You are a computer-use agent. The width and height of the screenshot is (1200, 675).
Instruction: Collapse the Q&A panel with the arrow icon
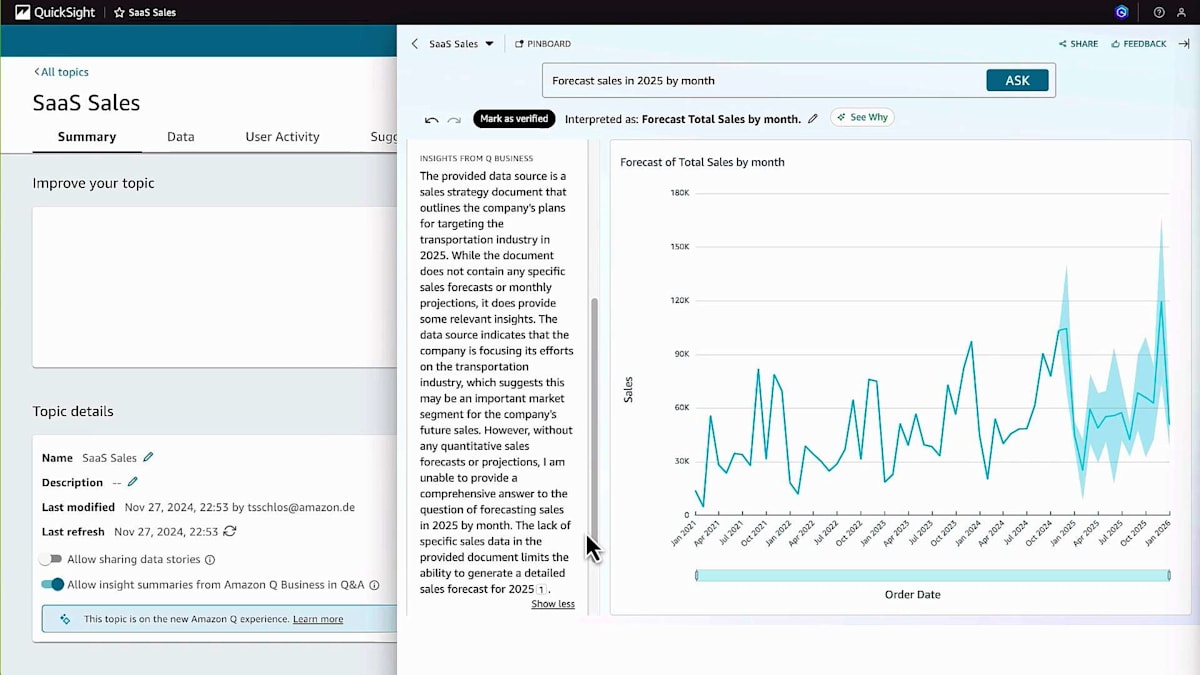(1184, 44)
